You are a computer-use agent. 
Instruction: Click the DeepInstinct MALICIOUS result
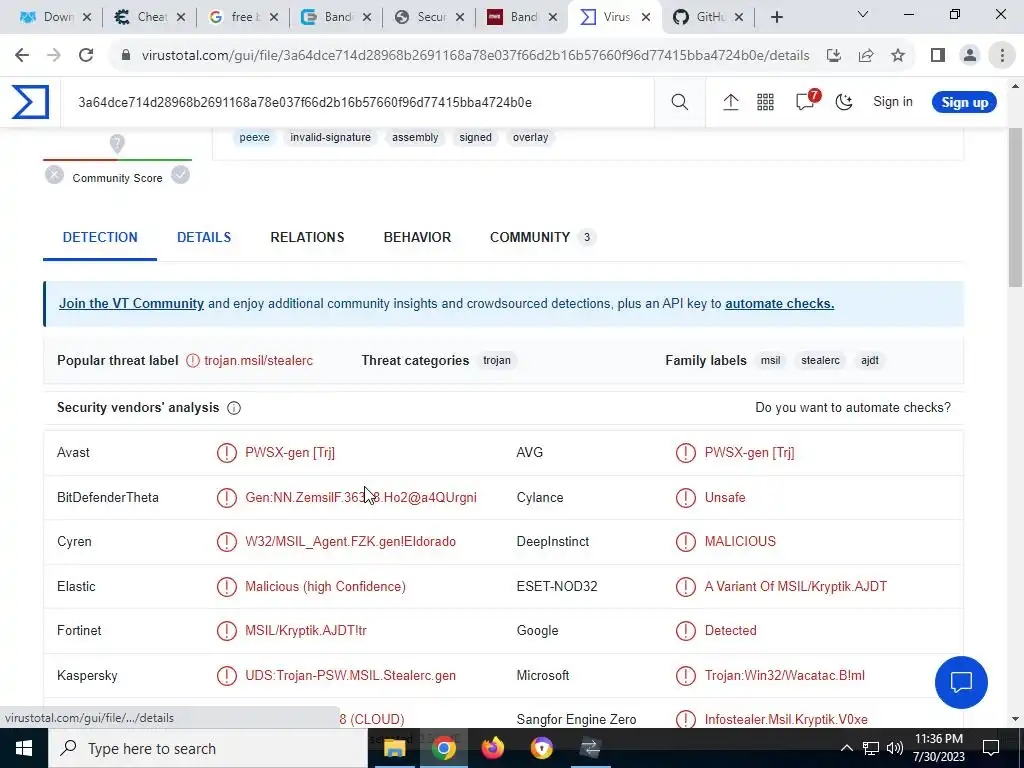tap(740, 541)
